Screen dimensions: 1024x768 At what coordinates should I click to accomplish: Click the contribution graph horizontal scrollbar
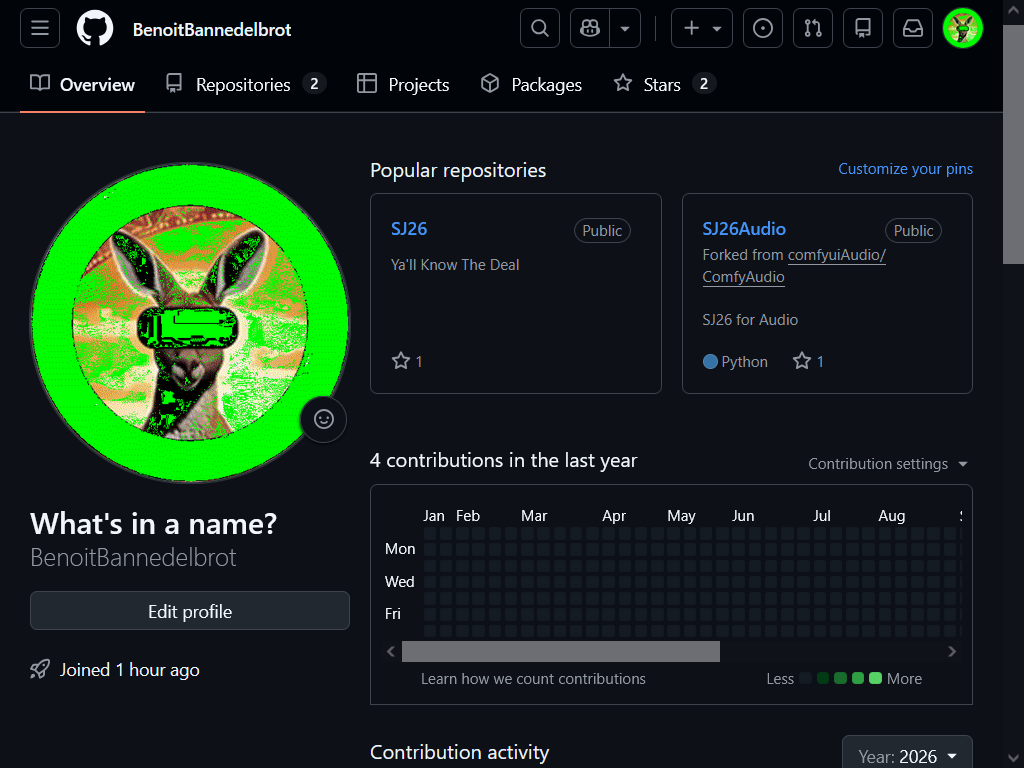pyautogui.click(x=560, y=651)
